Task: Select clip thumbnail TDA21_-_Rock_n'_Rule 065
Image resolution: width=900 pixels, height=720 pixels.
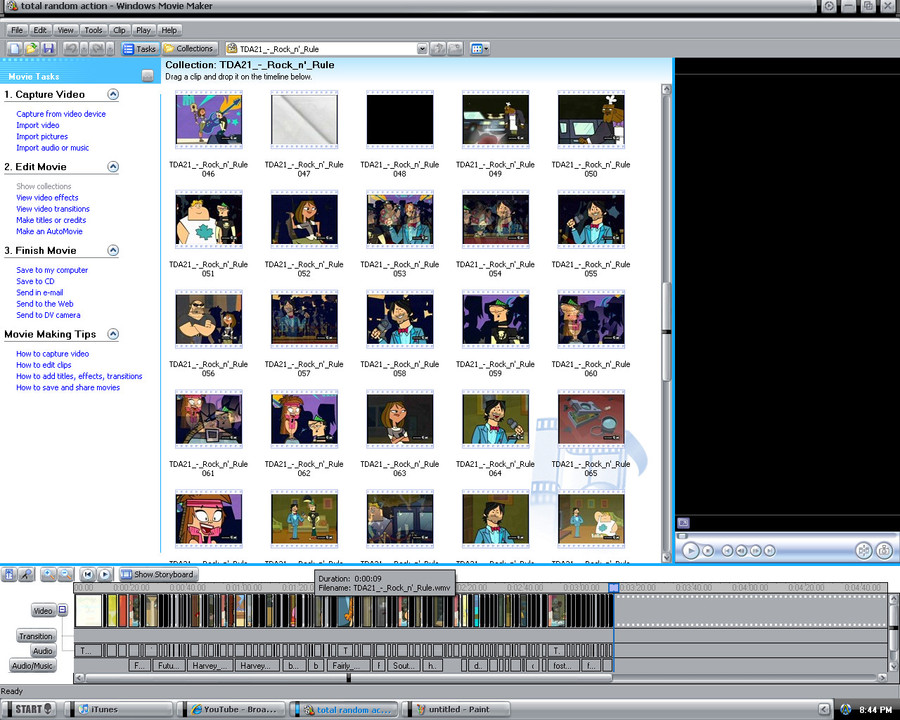Action: click(x=591, y=419)
